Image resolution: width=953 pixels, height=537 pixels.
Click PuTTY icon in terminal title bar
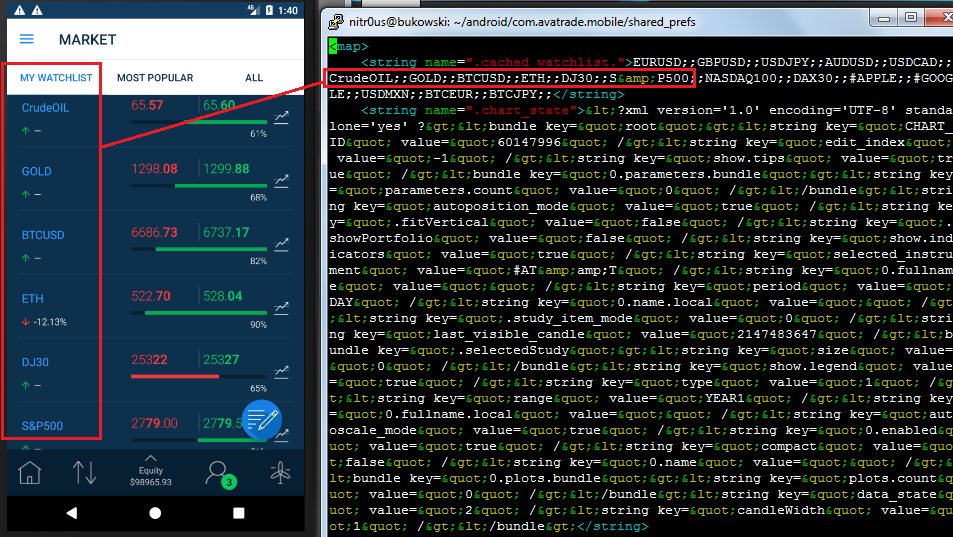(x=335, y=22)
